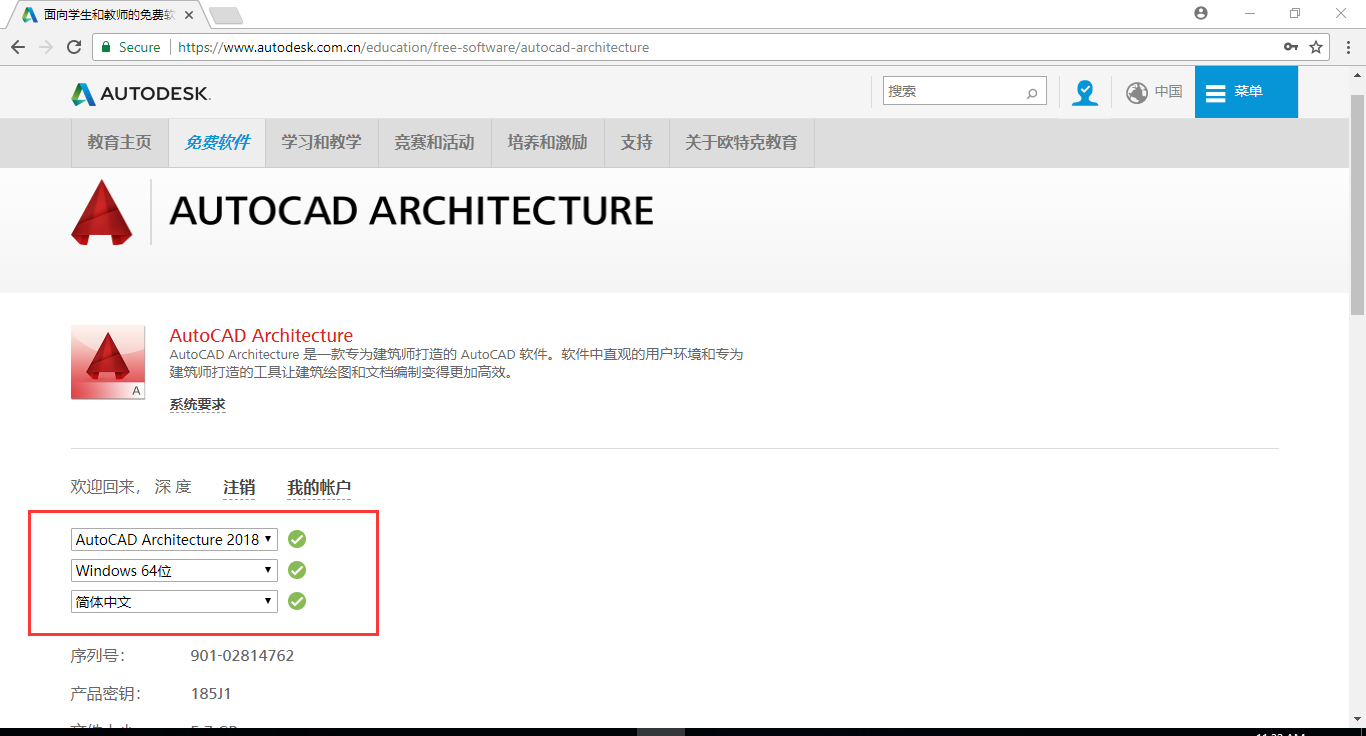Screen dimensions: 1366x736
Task: Click the search magnifier icon
Action: click(x=1032, y=93)
